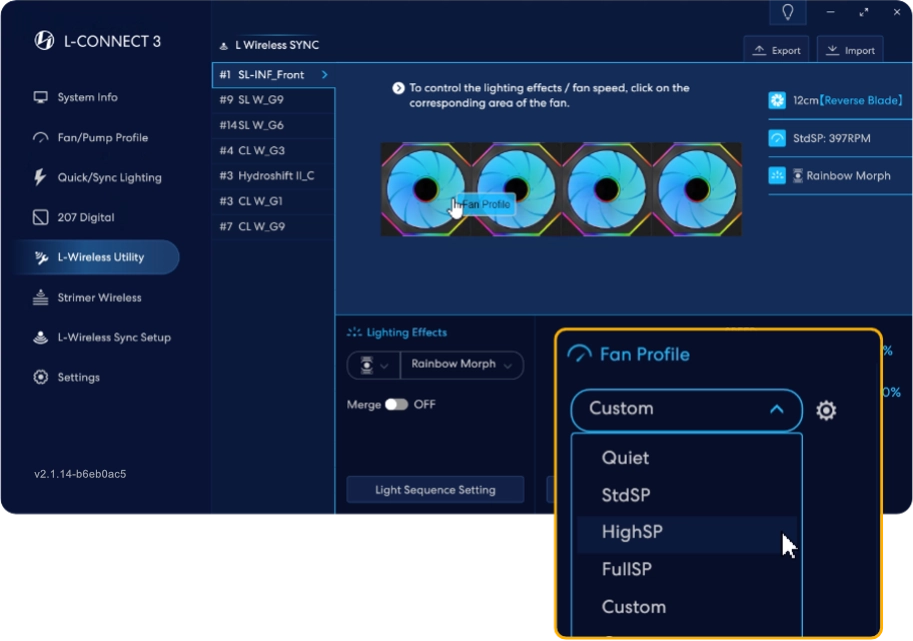The height and width of the screenshot is (641, 913).
Task: Click the Reverse Blade link text
Action: pos(861,100)
